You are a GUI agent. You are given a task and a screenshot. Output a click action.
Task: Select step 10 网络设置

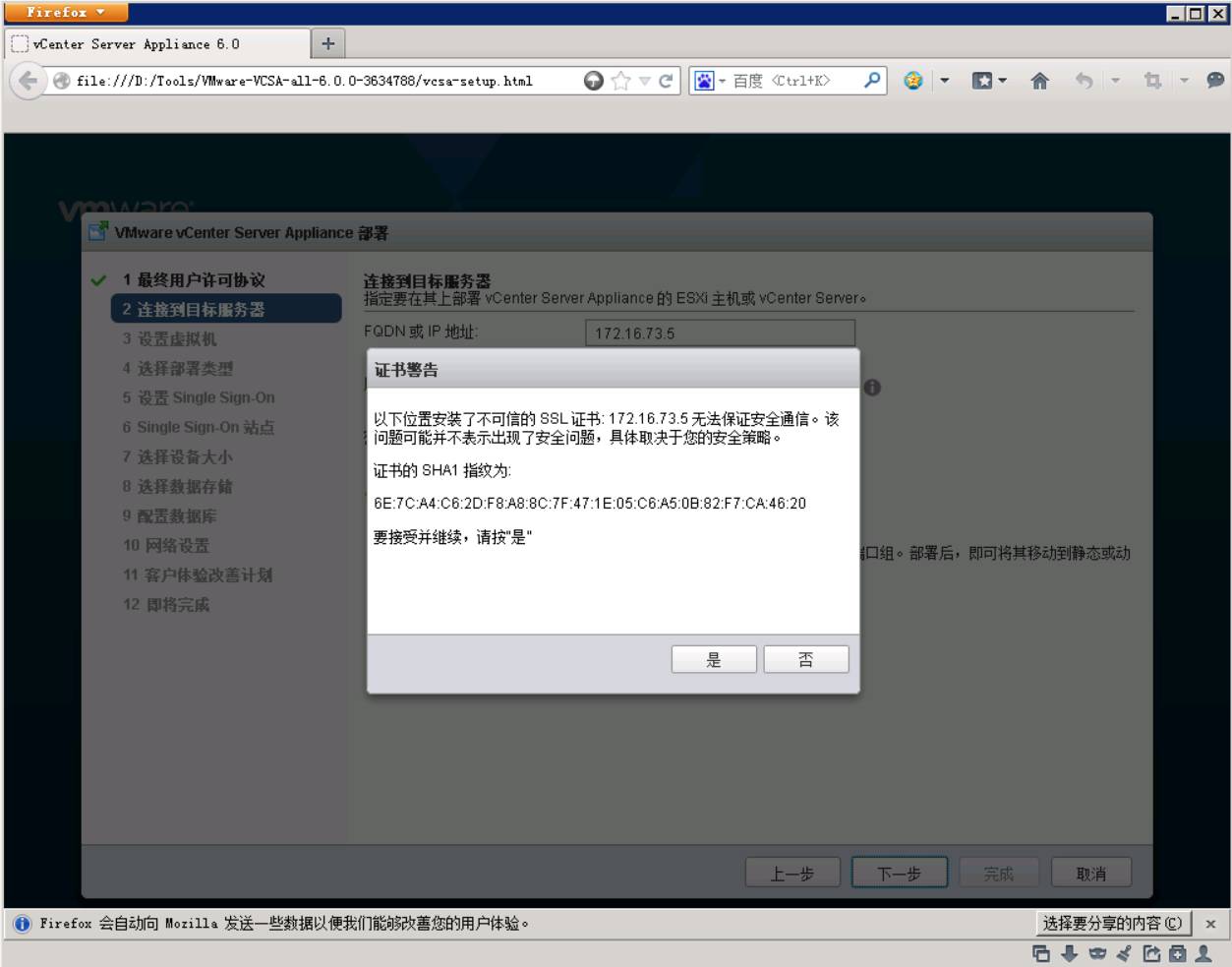pyautogui.click(x=166, y=546)
